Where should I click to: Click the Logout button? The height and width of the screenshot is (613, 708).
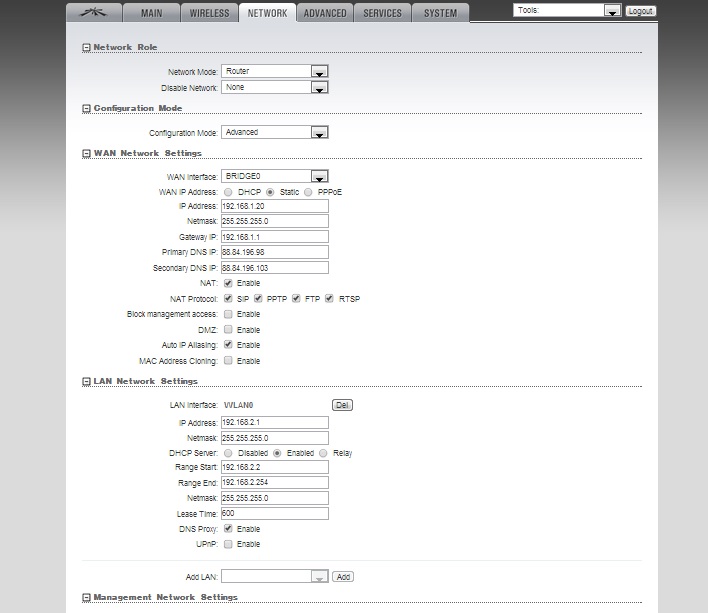click(640, 11)
